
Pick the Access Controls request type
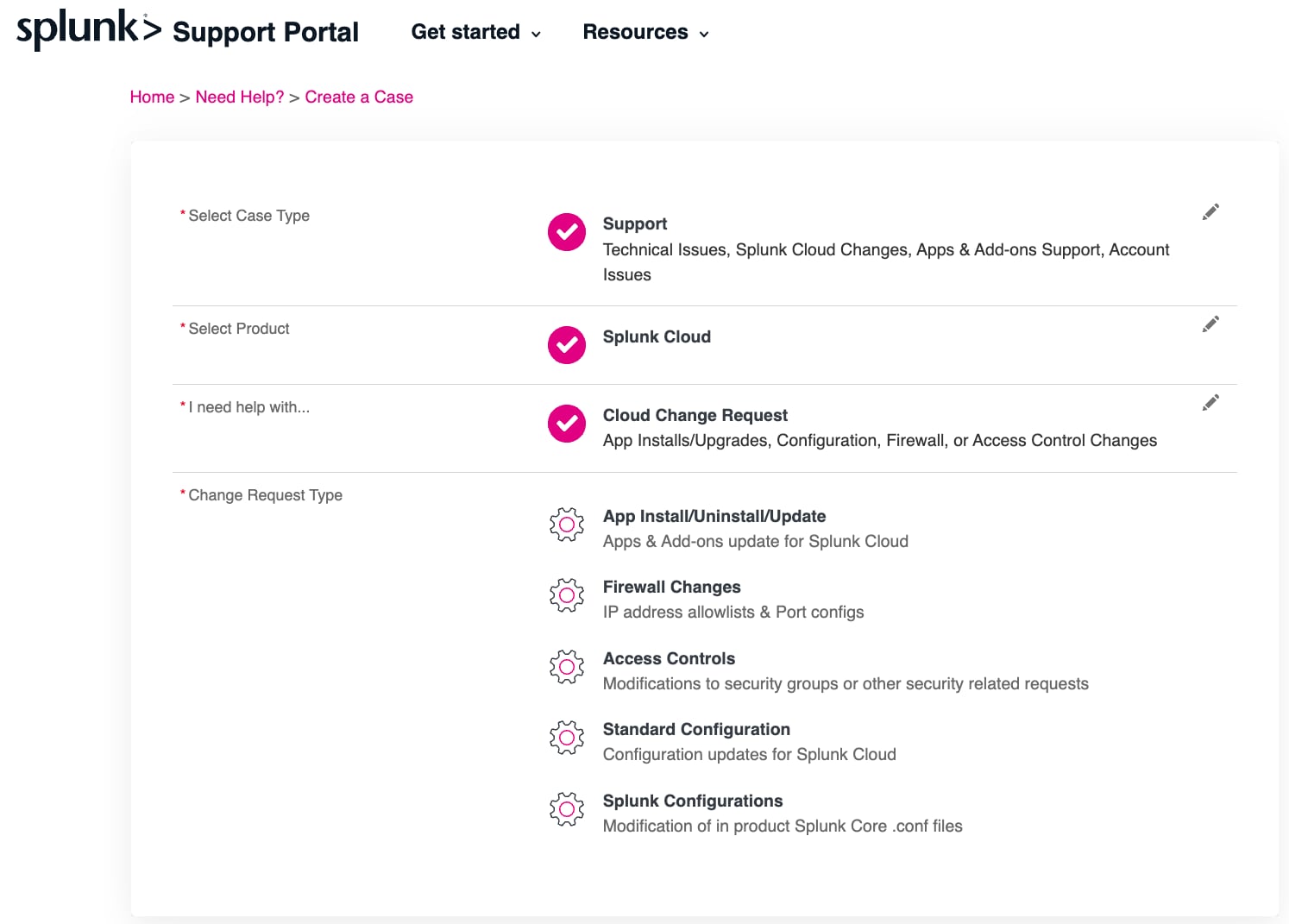(x=670, y=658)
